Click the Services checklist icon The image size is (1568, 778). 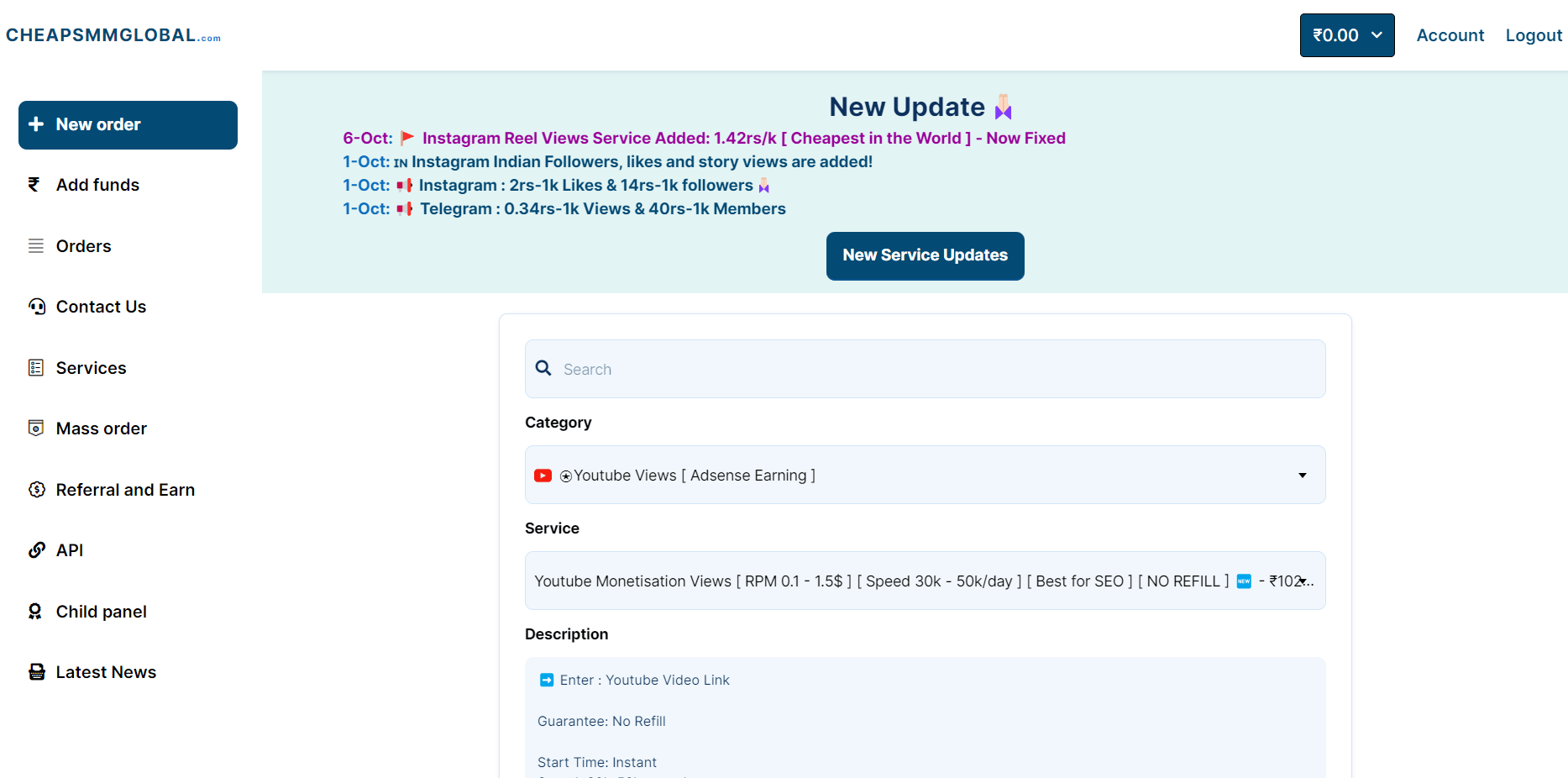36,368
